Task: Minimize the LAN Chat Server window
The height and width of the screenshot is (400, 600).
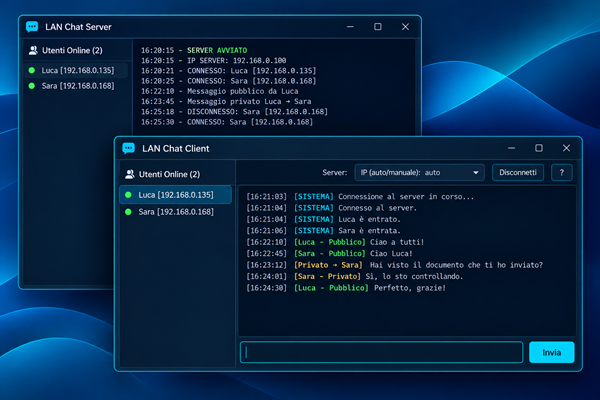Action: click(350, 27)
